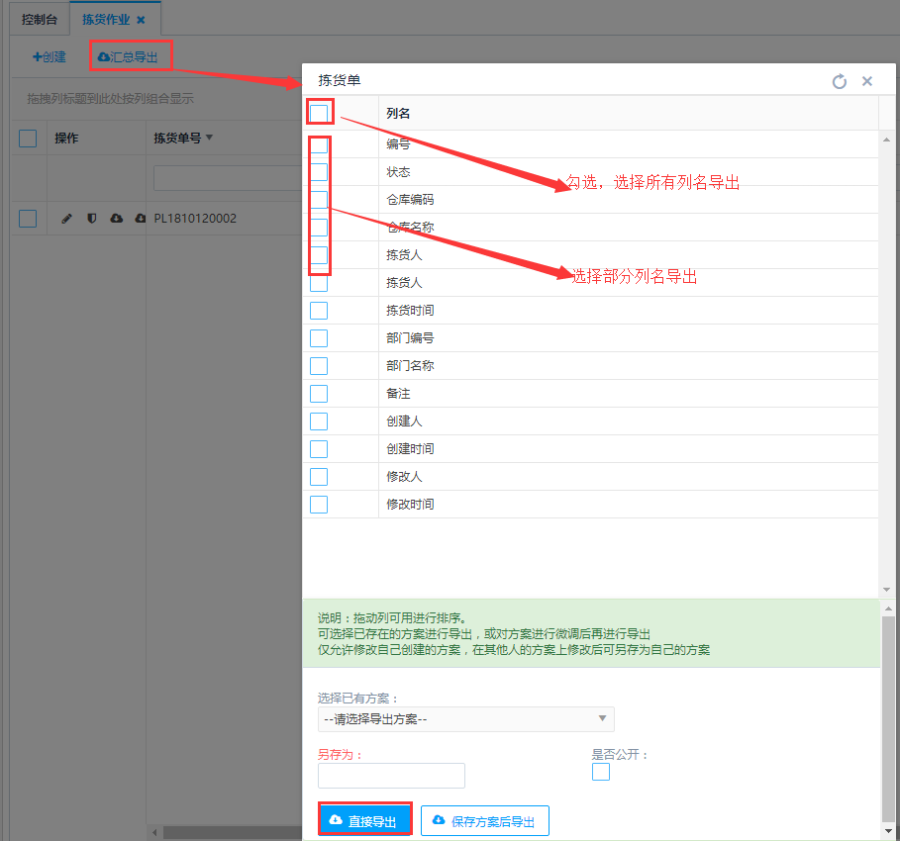Click the 直接导出 button
The width and height of the screenshot is (900, 841).
pyautogui.click(x=364, y=821)
